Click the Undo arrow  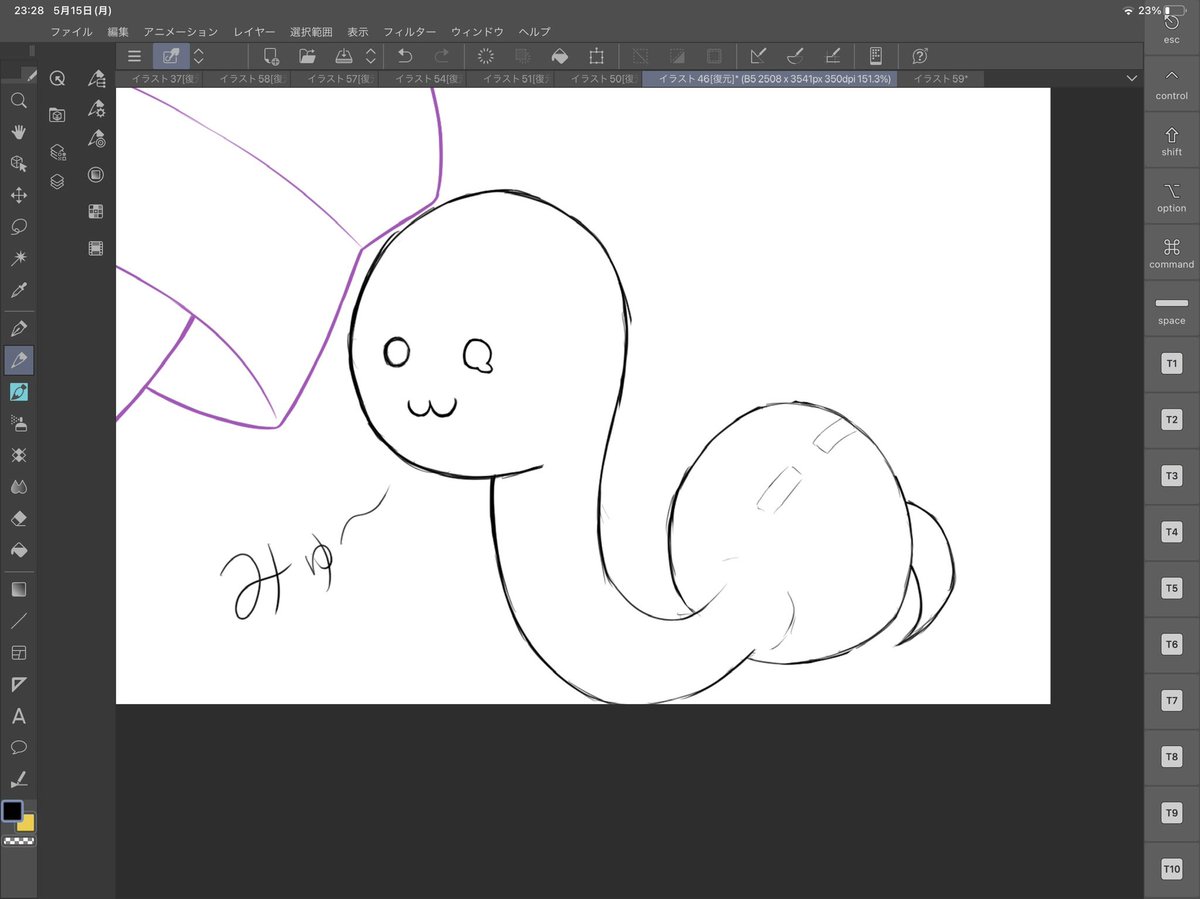click(405, 56)
